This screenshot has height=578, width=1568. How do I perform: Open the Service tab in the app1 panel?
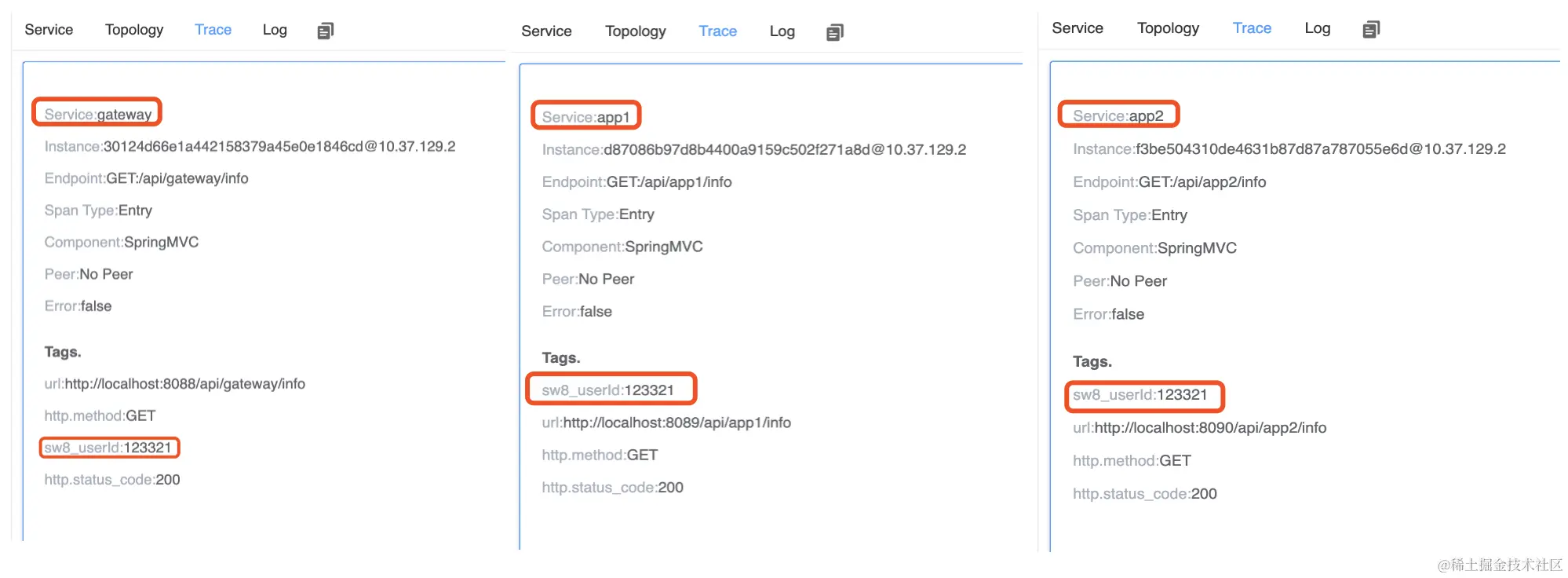pos(546,31)
